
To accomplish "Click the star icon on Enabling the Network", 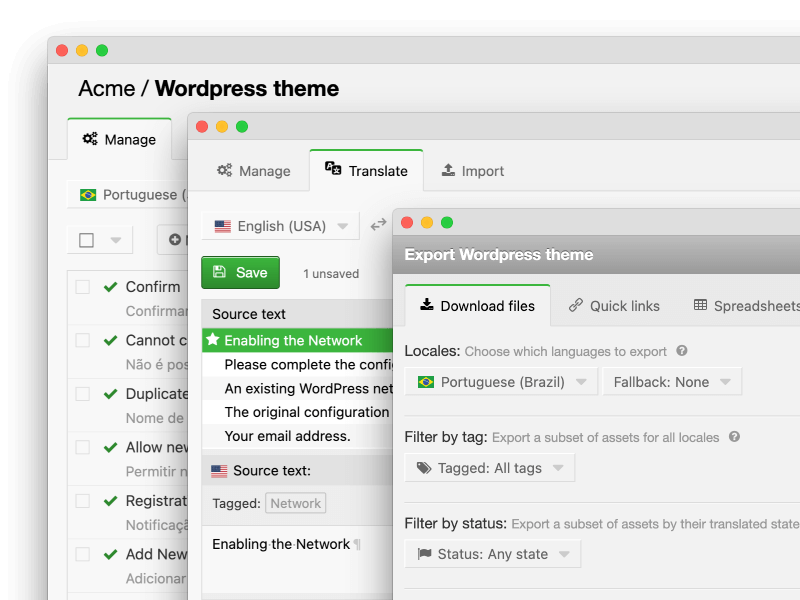I will tap(213, 340).
